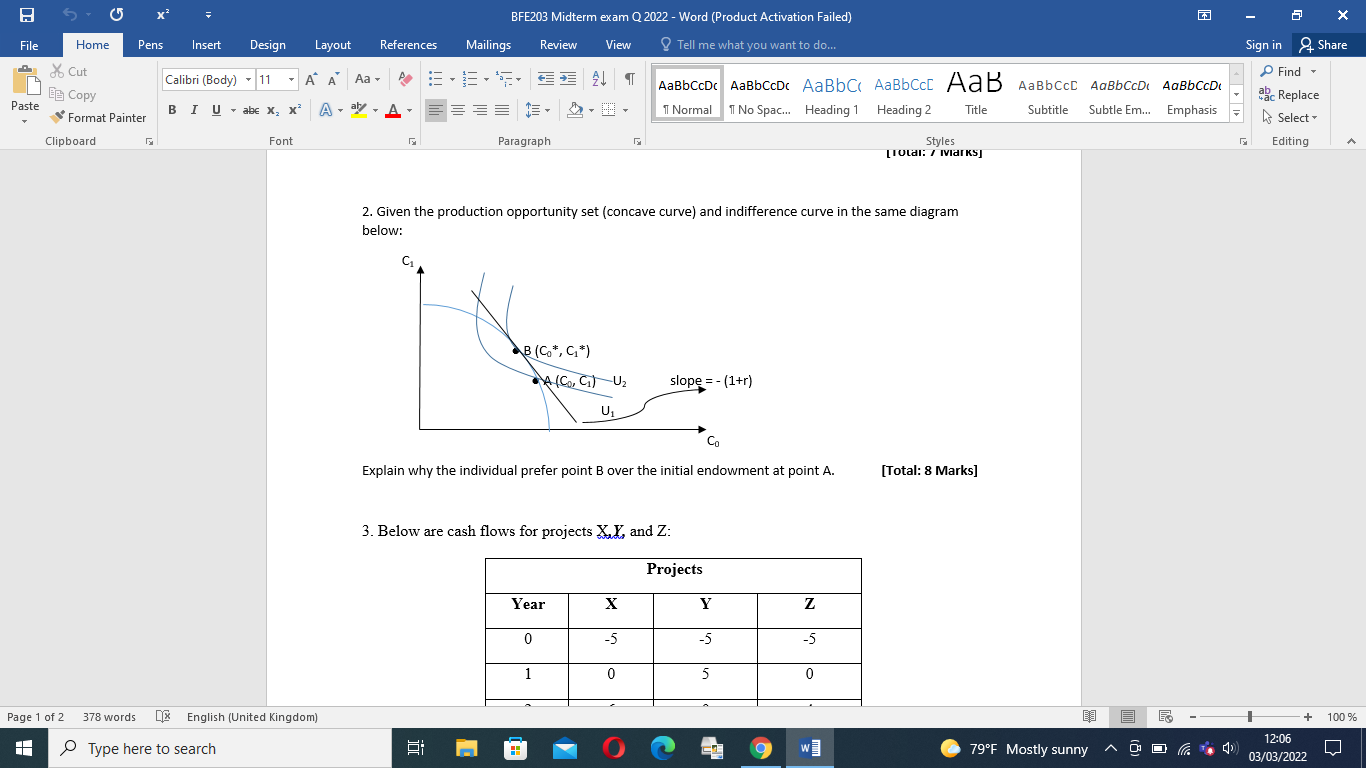1366x768 pixels.
Task: Click Replace in Editing group
Action: [1290, 95]
